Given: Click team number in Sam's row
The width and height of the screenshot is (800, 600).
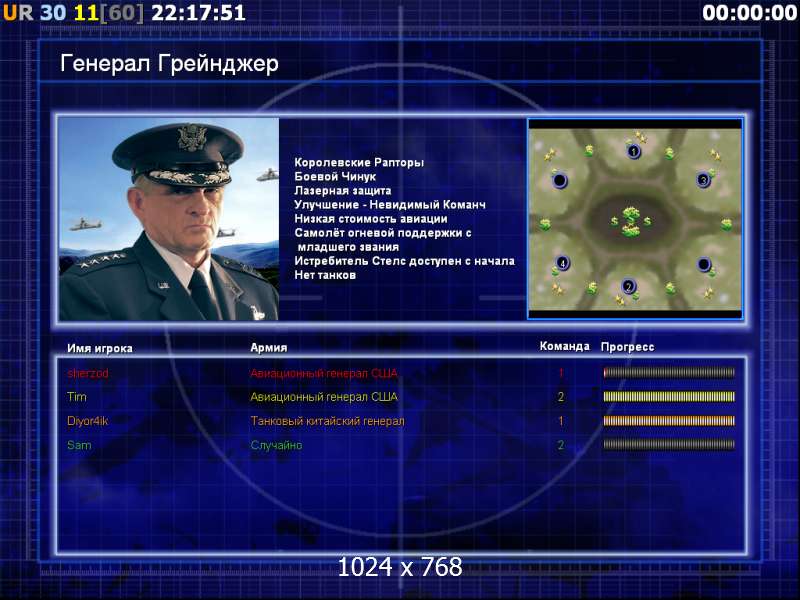Looking at the screenshot, I should click(x=561, y=445).
